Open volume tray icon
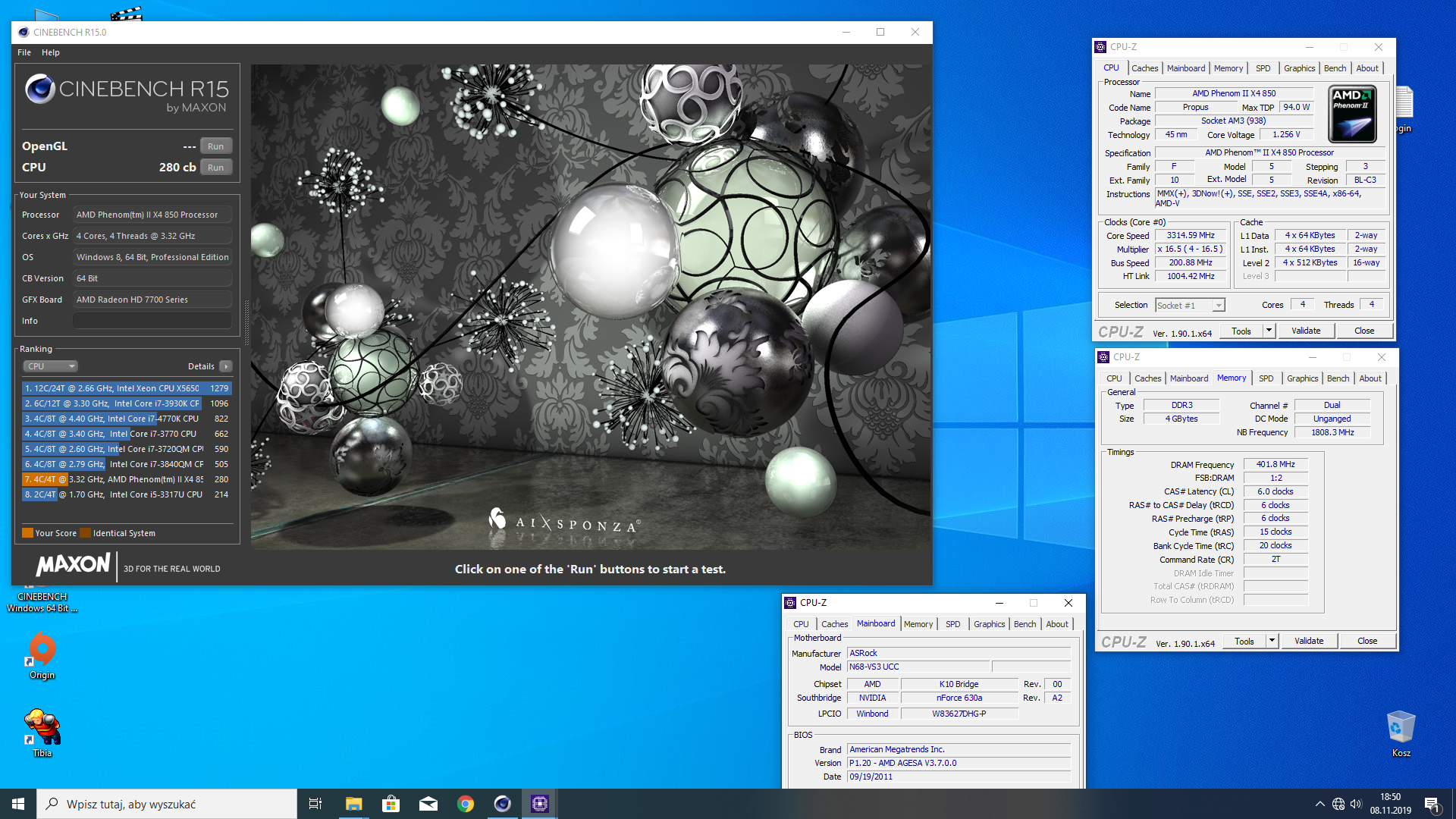 [1356, 804]
